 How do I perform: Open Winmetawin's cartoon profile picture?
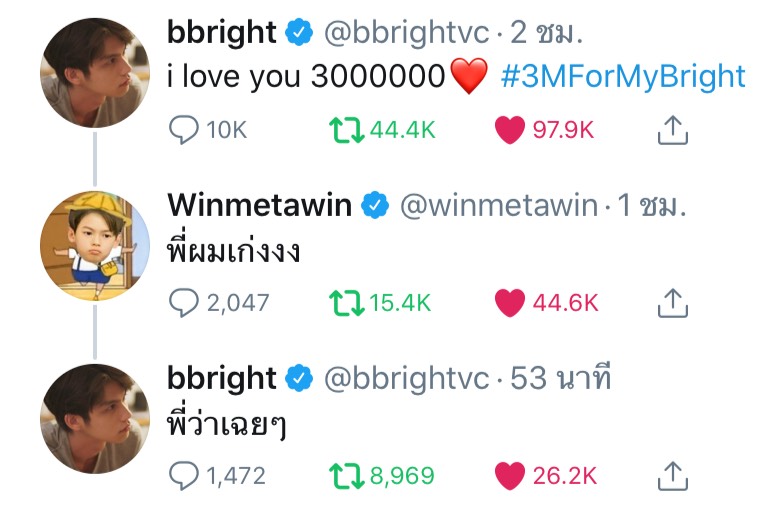click(95, 245)
